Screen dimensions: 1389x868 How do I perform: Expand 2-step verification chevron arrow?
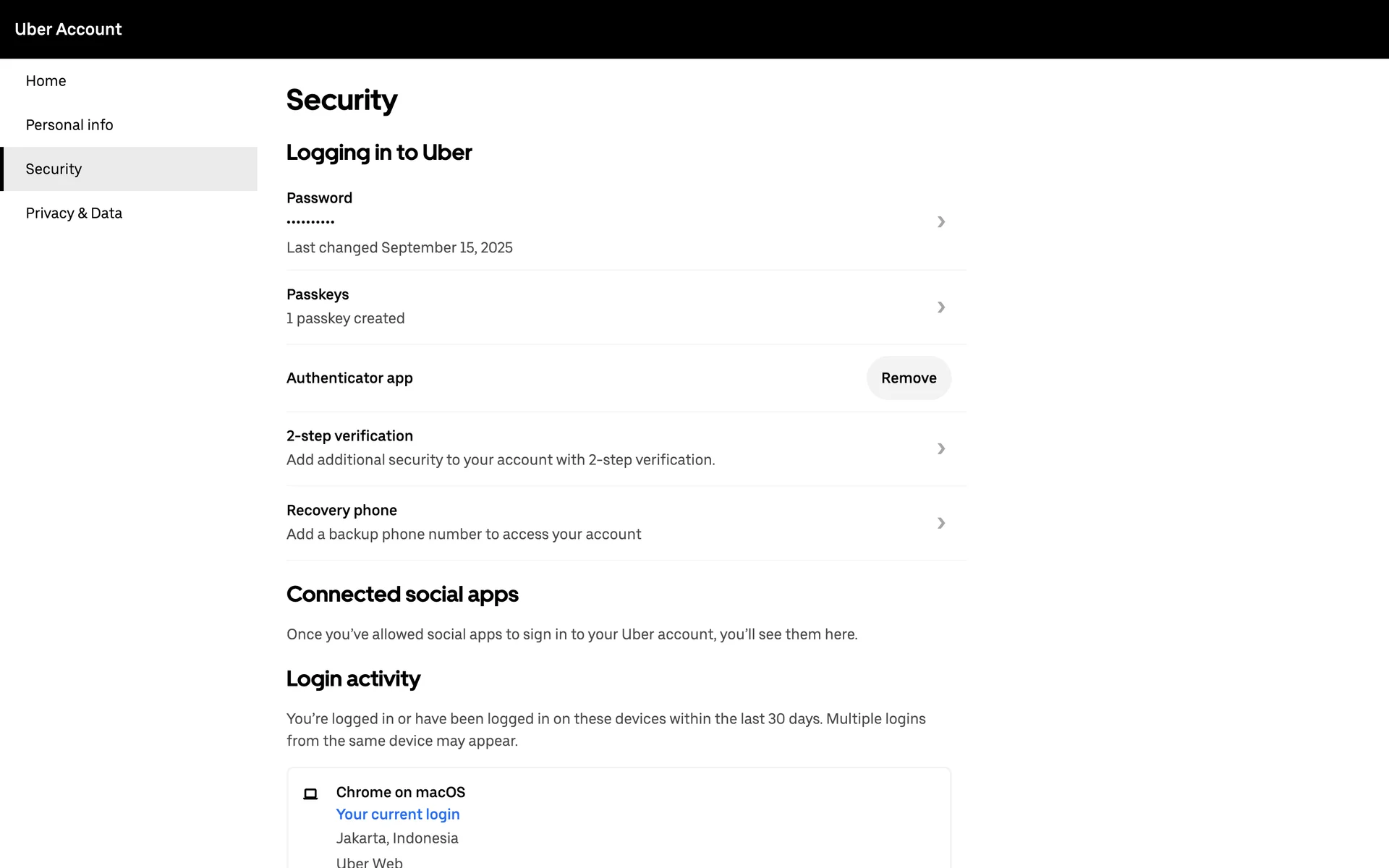tap(940, 448)
